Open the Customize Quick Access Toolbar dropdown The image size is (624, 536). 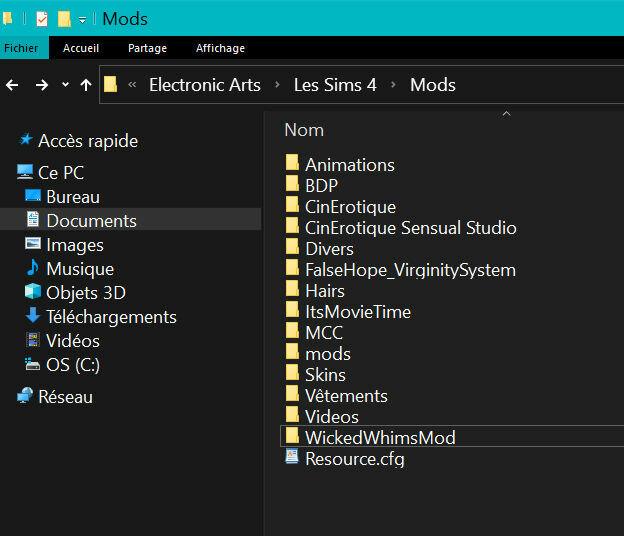[x=82, y=20]
